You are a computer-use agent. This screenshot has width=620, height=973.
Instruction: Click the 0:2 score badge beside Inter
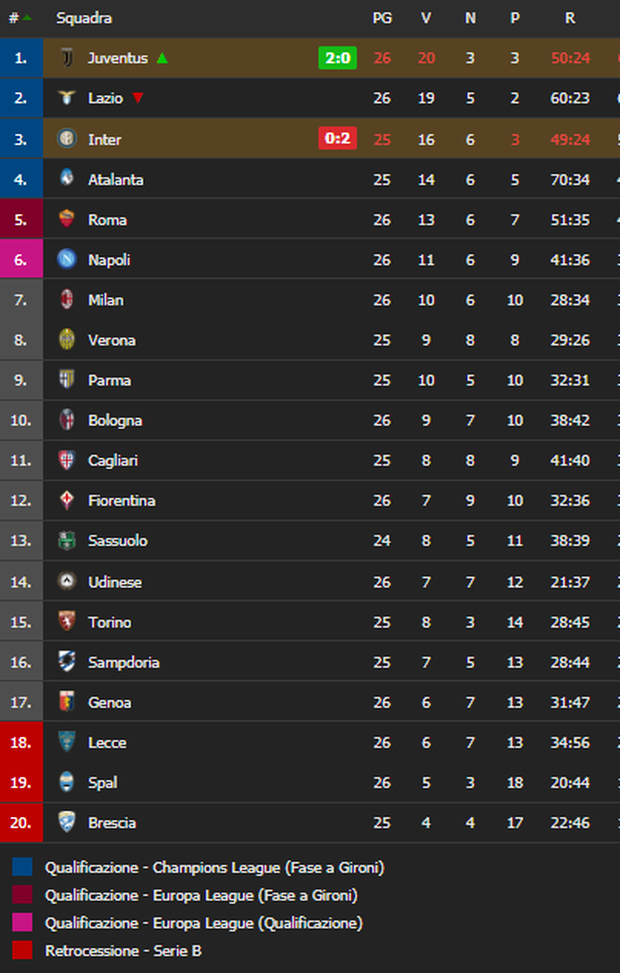(336, 139)
